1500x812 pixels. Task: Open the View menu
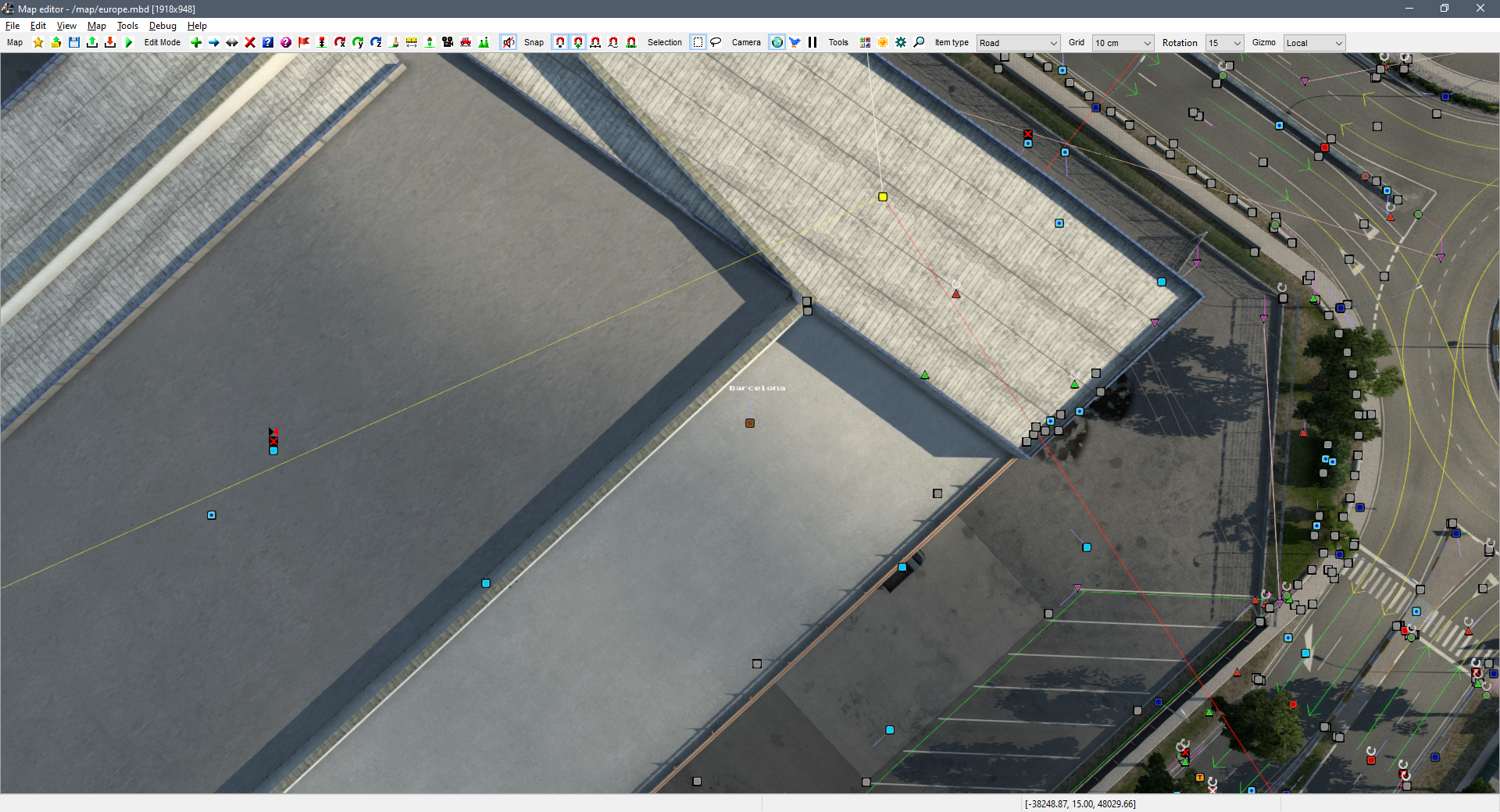[x=66, y=26]
